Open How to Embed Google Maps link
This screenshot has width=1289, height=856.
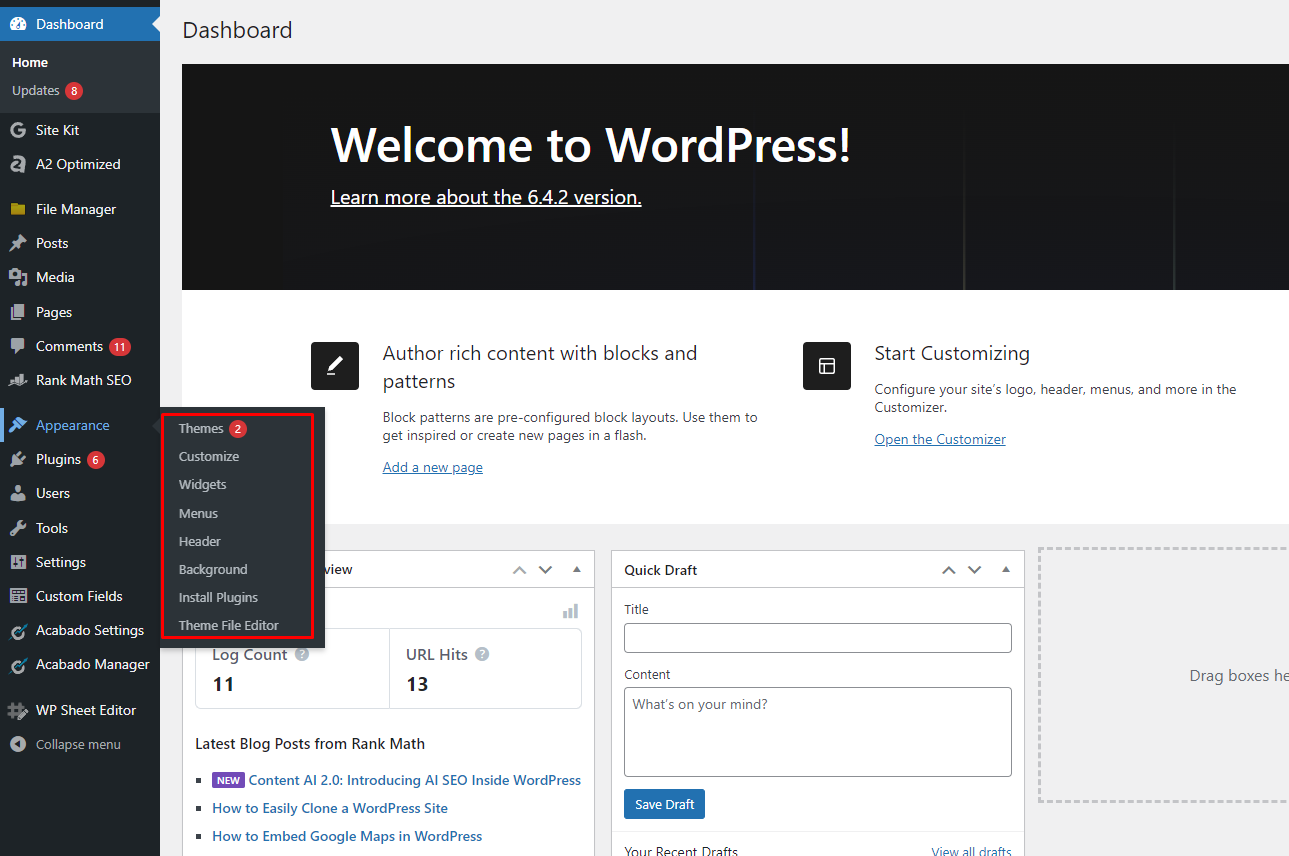tap(347, 836)
